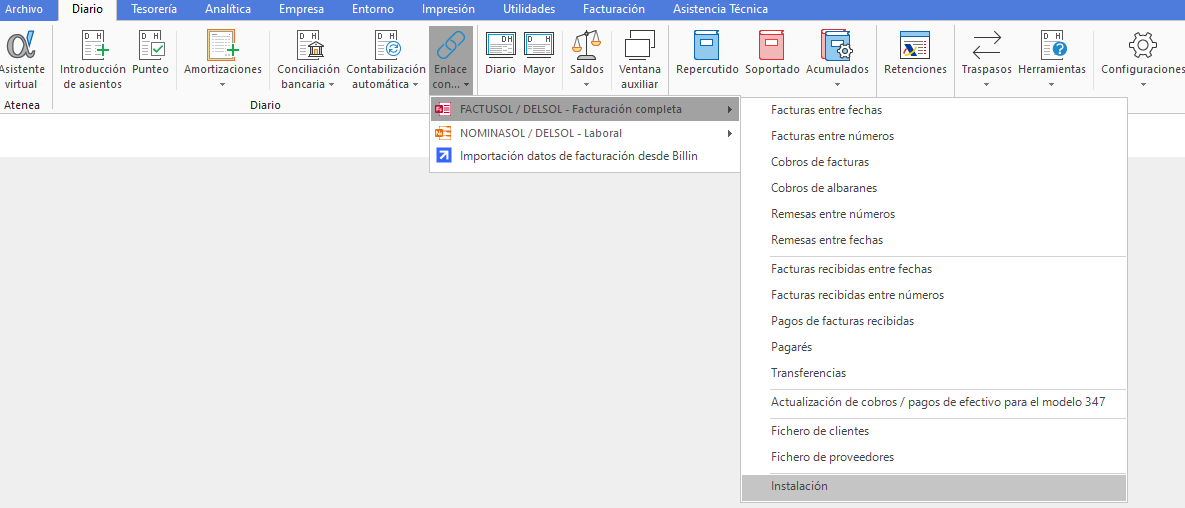Open the Retenciones icon
Image resolution: width=1185 pixels, height=508 pixels.
point(915,46)
